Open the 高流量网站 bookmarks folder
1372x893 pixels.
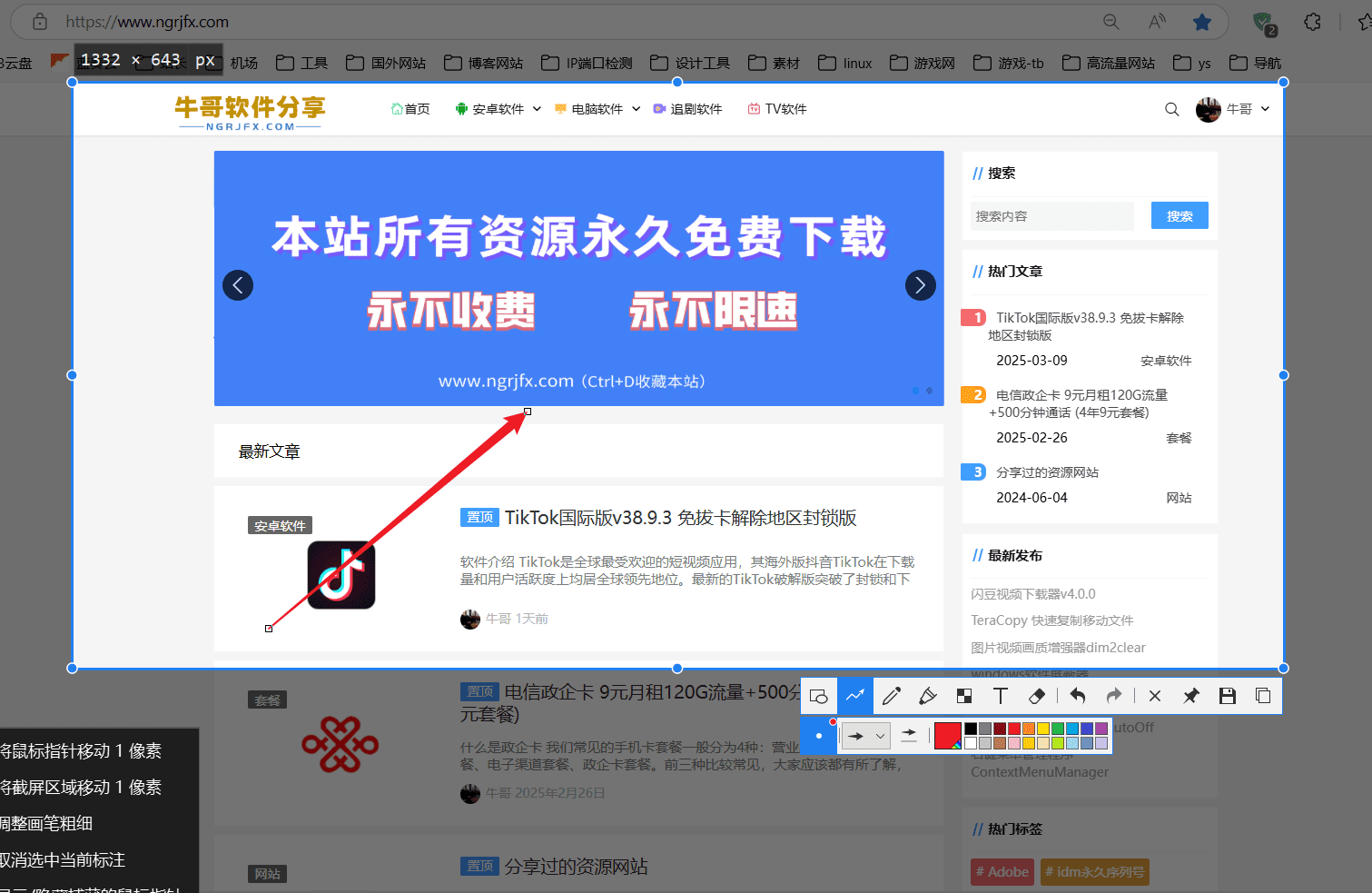click(1109, 63)
